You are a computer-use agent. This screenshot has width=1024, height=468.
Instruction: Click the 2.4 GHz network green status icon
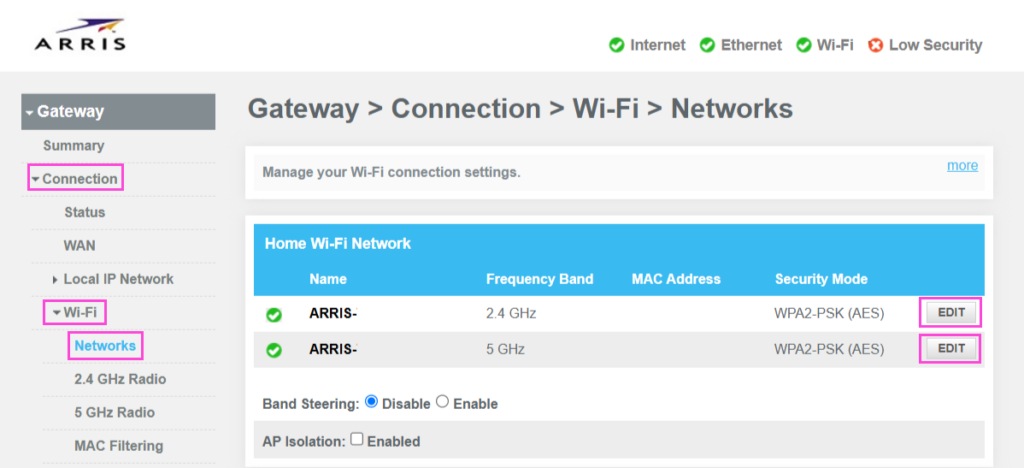(x=274, y=314)
